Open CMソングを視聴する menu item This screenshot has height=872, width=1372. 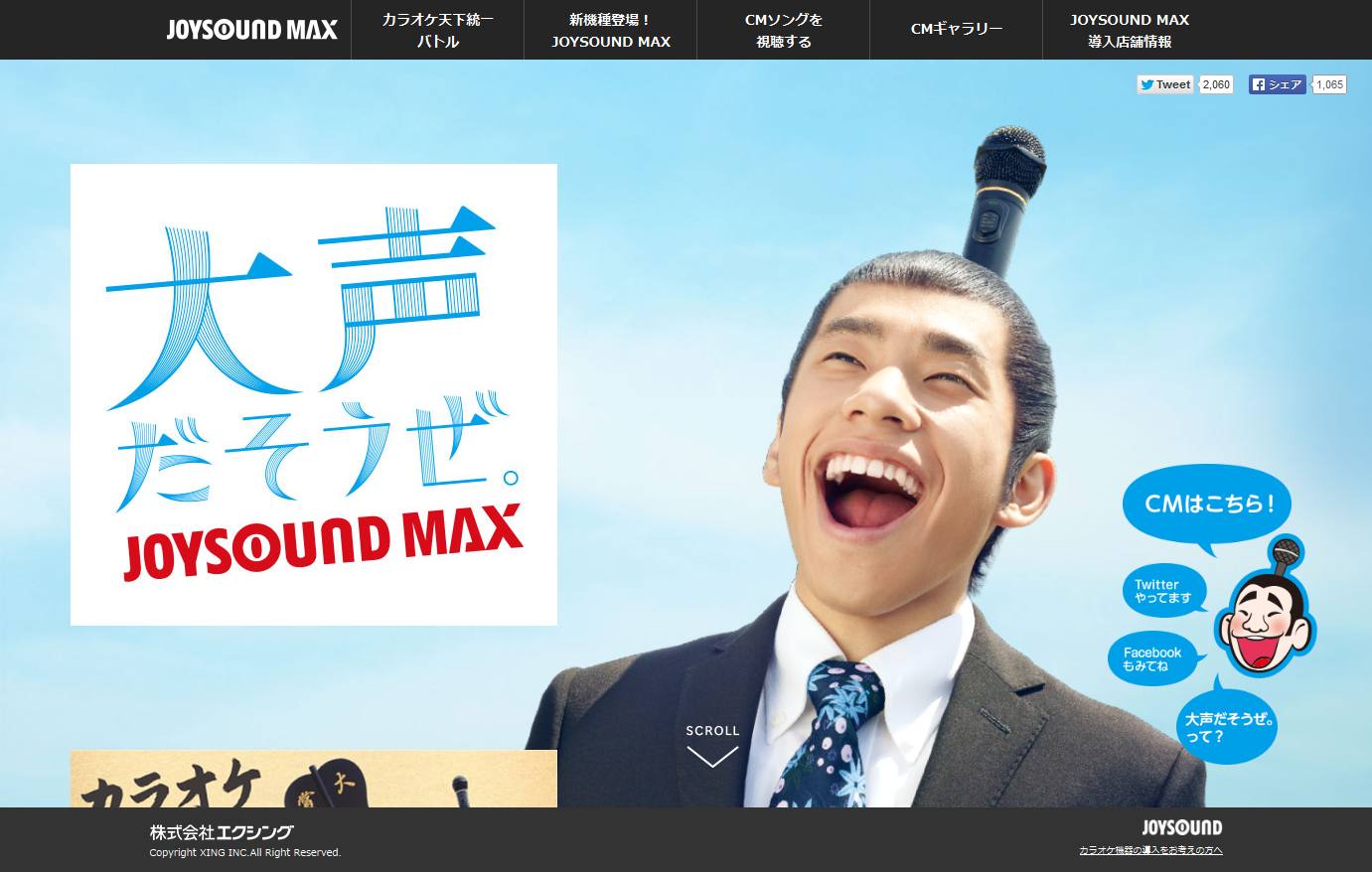click(x=784, y=30)
